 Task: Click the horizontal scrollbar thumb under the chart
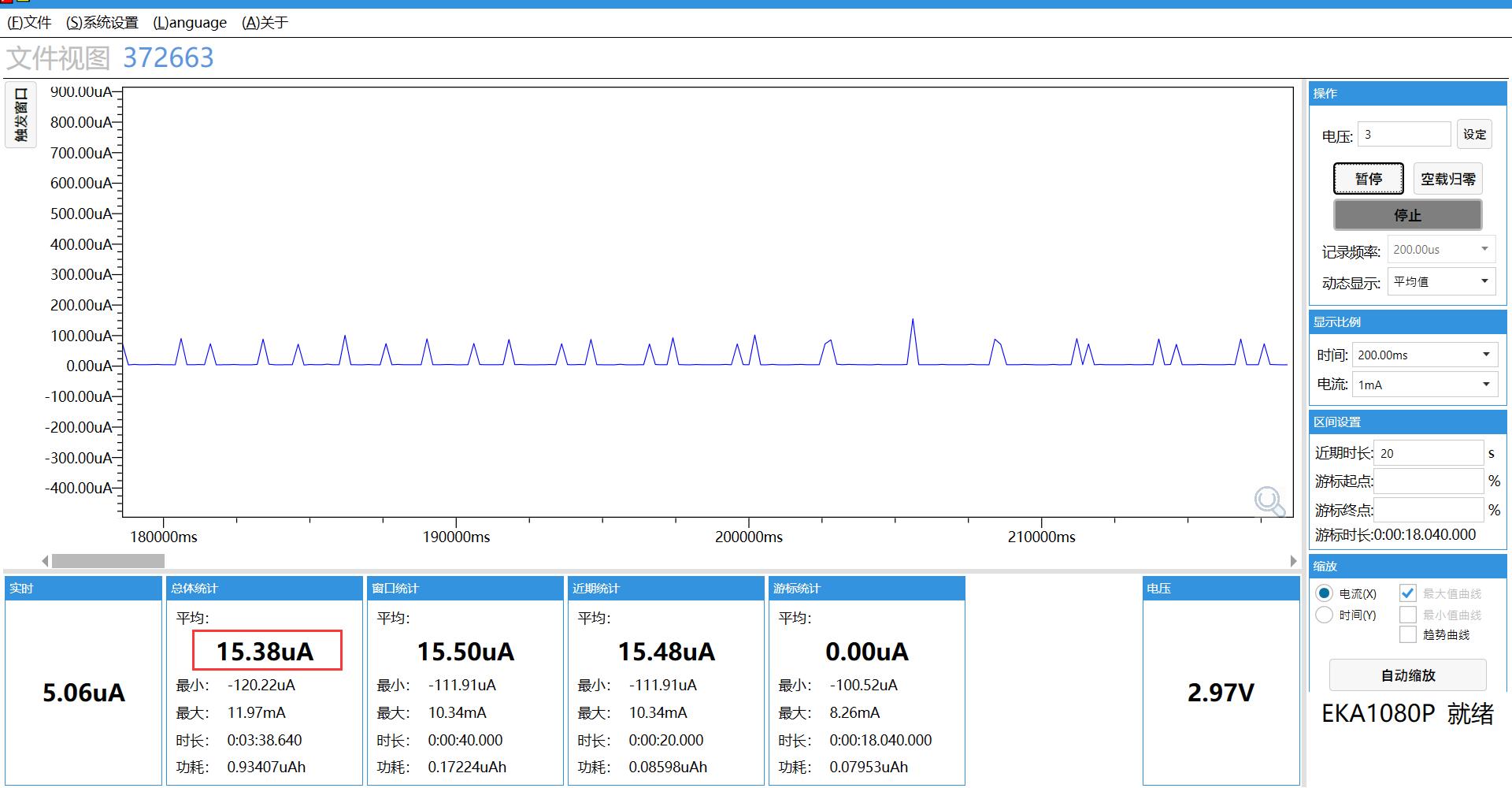(x=108, y=561)
